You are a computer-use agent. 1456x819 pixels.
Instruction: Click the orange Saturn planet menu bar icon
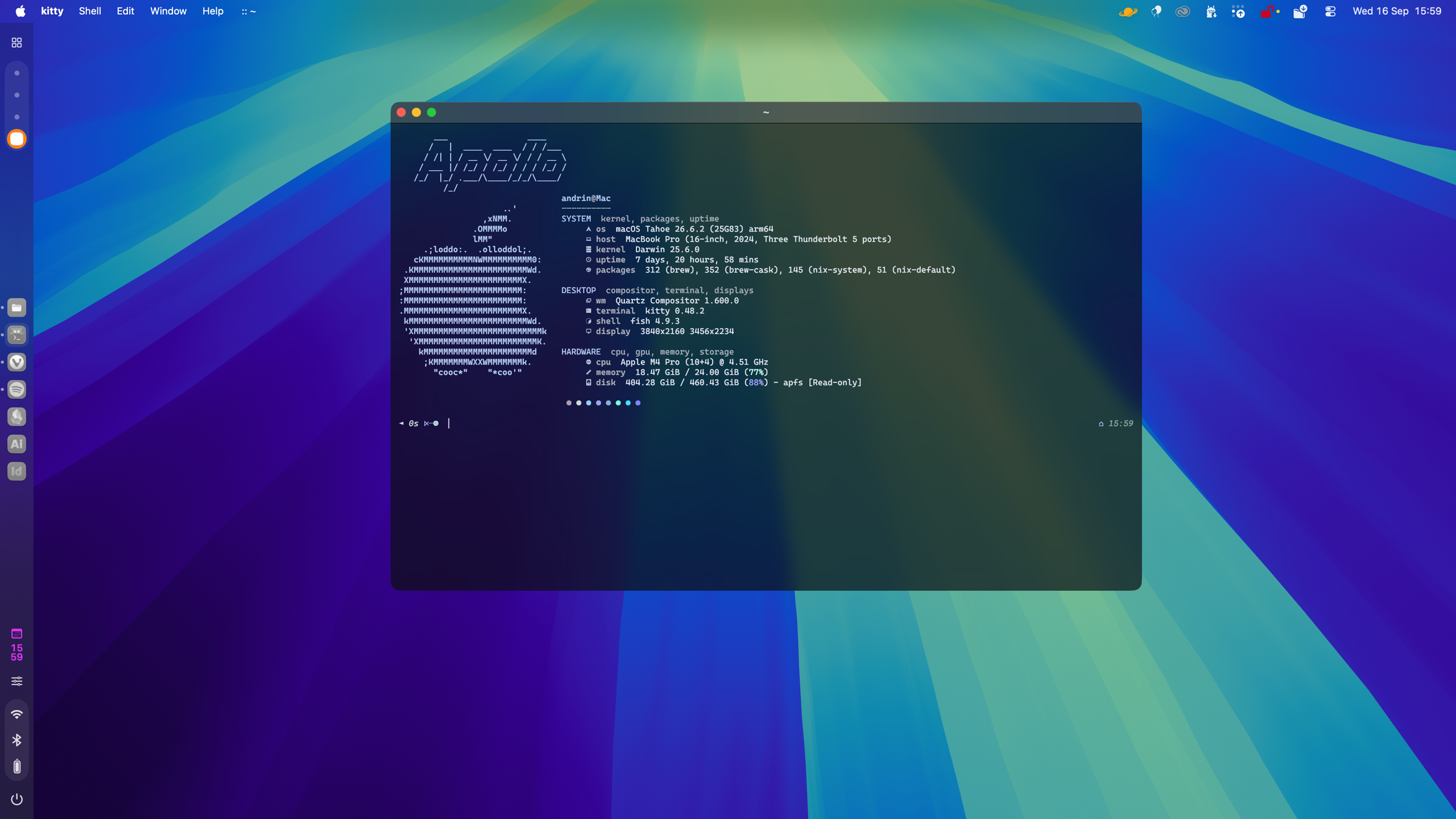click(1128, 11)
